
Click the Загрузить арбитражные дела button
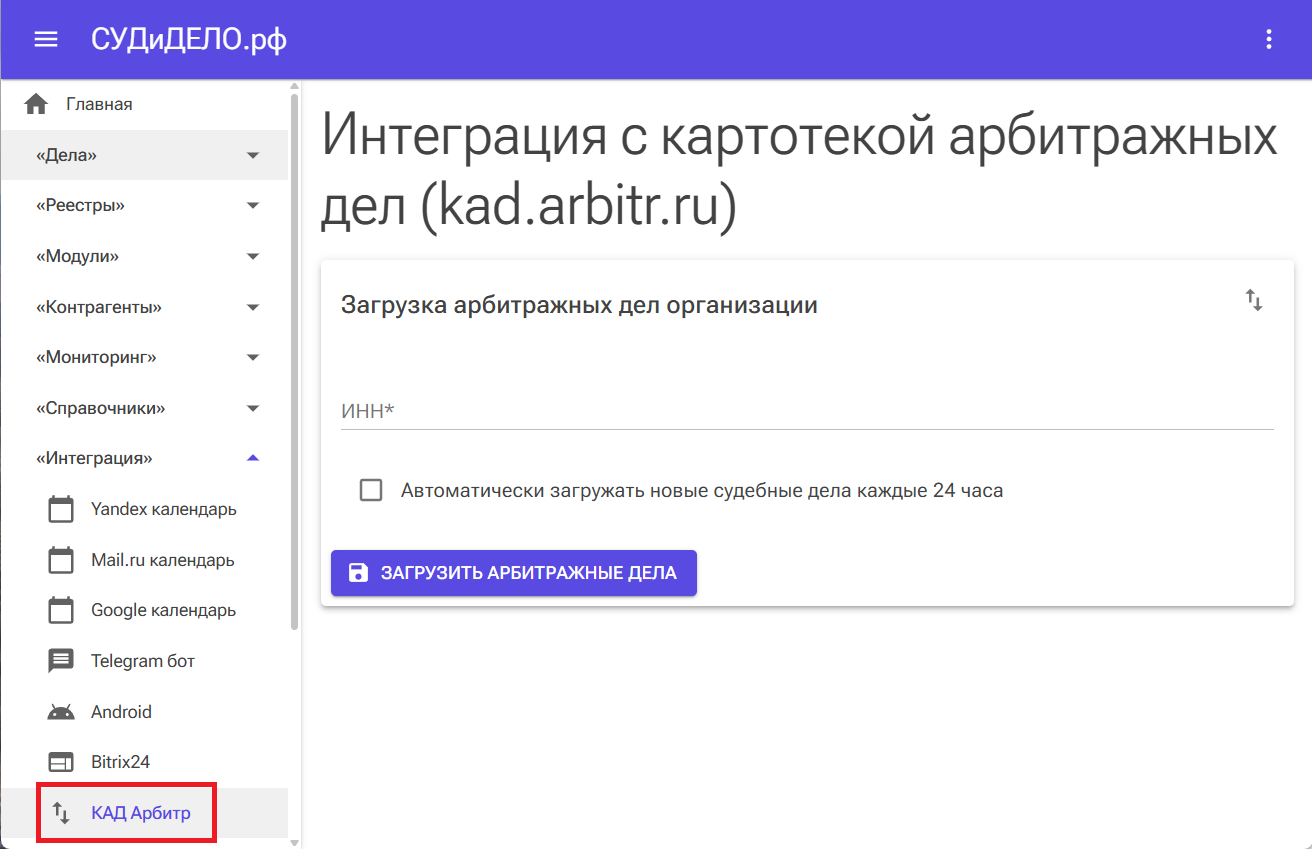point(513,573)
